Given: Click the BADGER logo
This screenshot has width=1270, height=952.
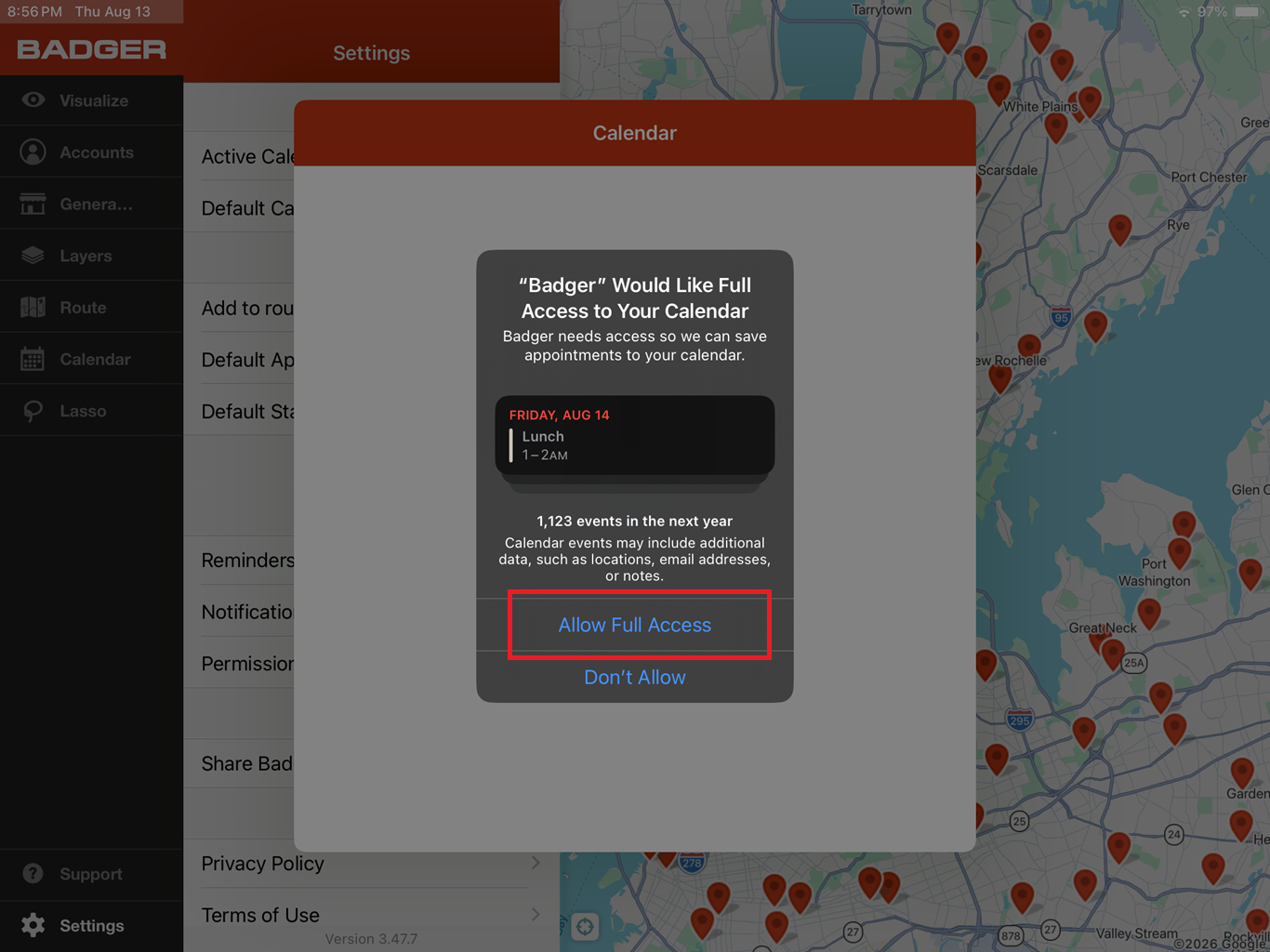Looking at the screenshot, I should pyautogui.click(x=91, y=49).
